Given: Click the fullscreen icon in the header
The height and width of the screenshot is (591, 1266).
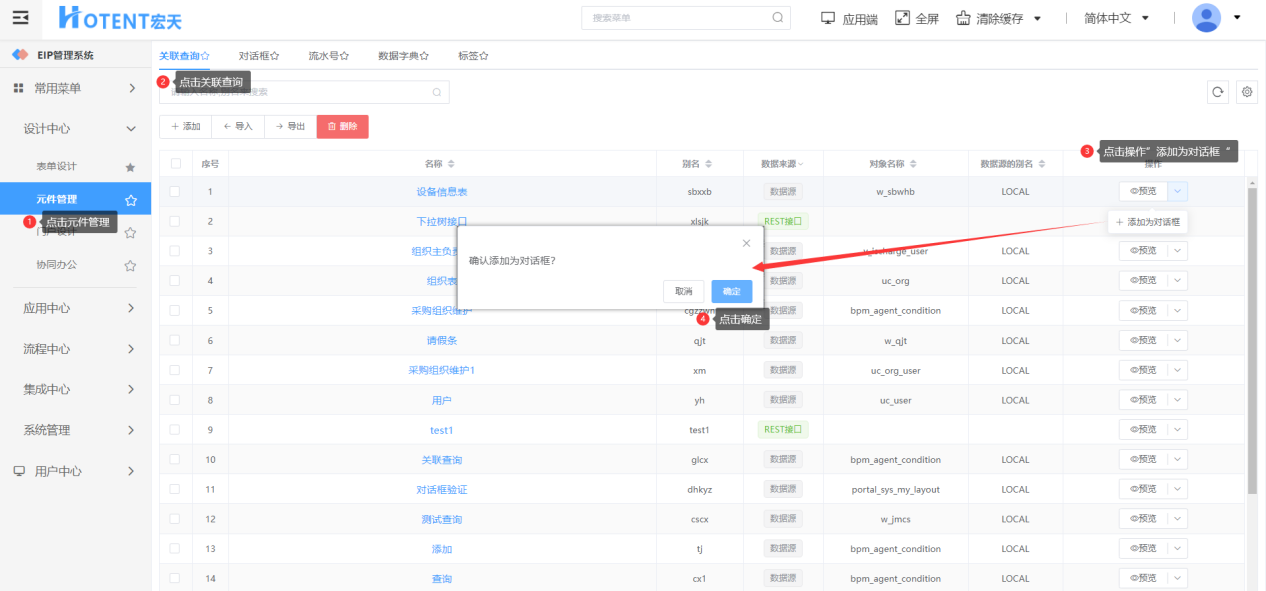Looking at the screenshot, I should coord(902,18).
